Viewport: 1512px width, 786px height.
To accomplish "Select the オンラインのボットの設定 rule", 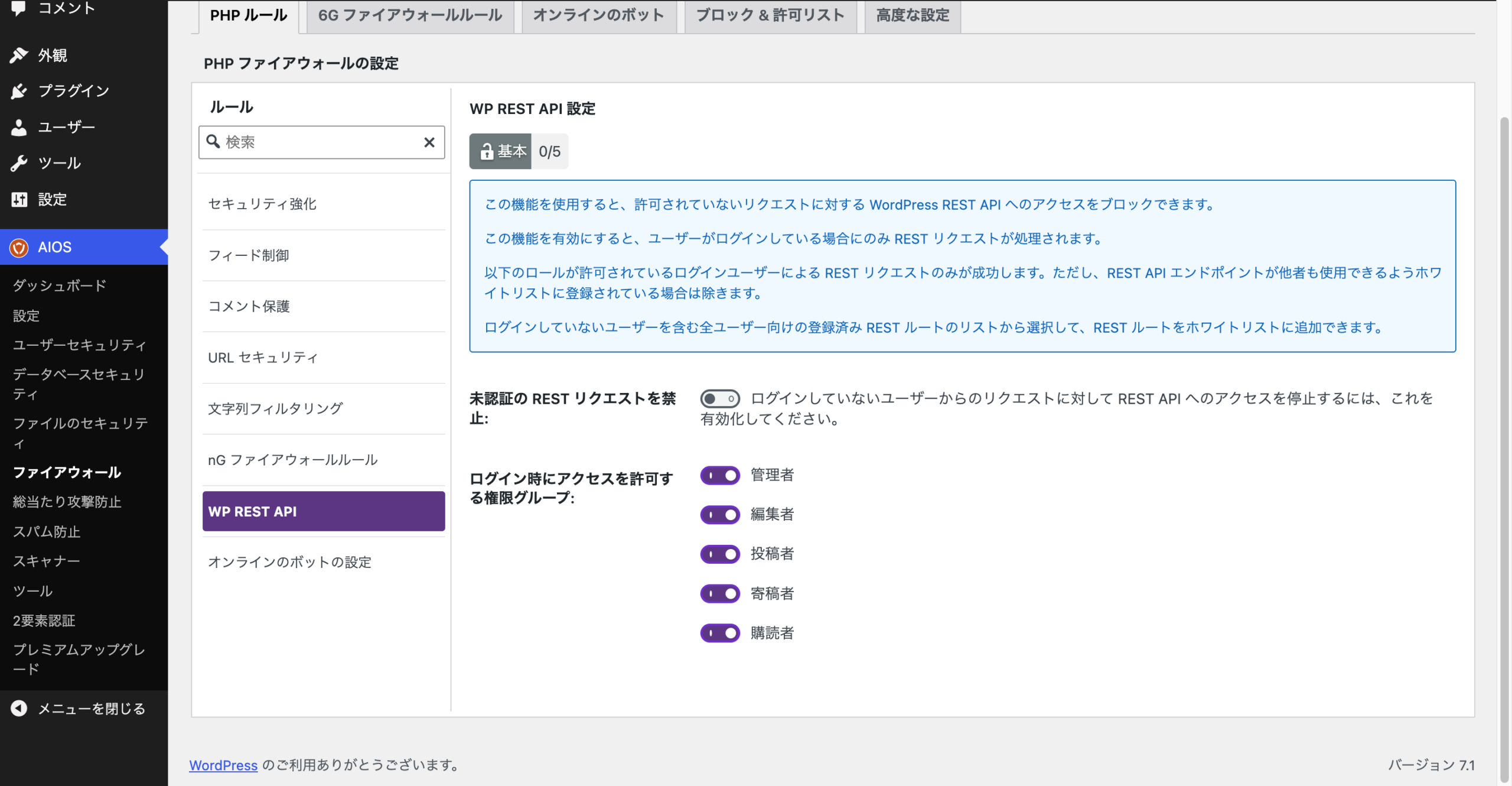I will [x=323, y=562].
